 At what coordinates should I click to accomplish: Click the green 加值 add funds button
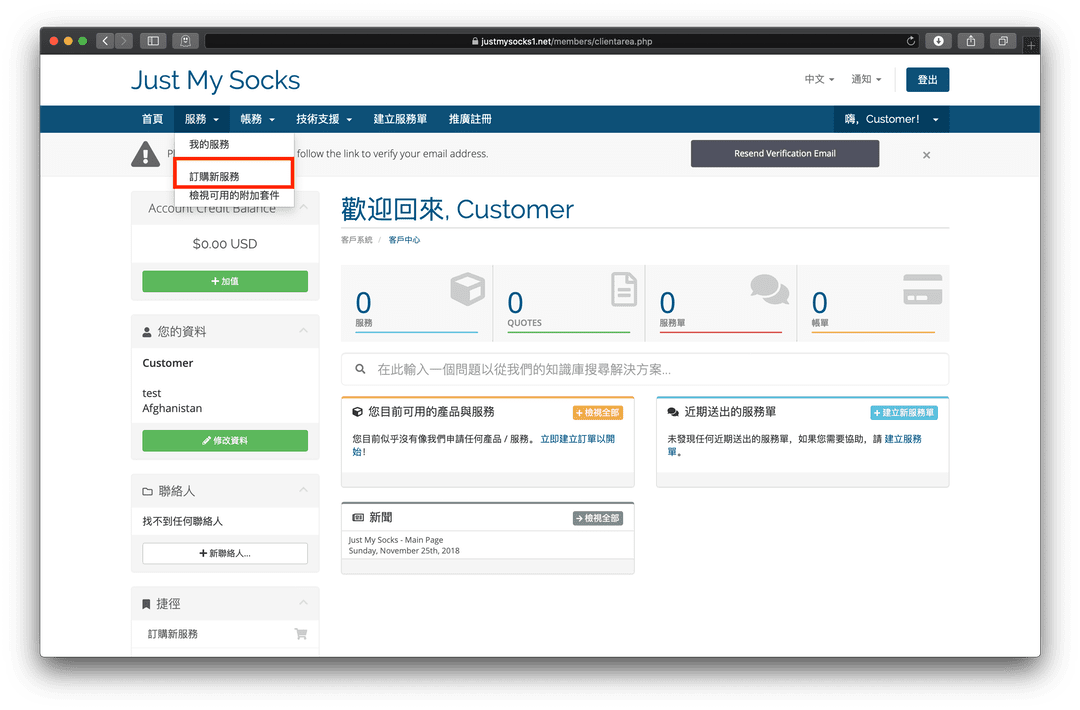pos(225,281)
